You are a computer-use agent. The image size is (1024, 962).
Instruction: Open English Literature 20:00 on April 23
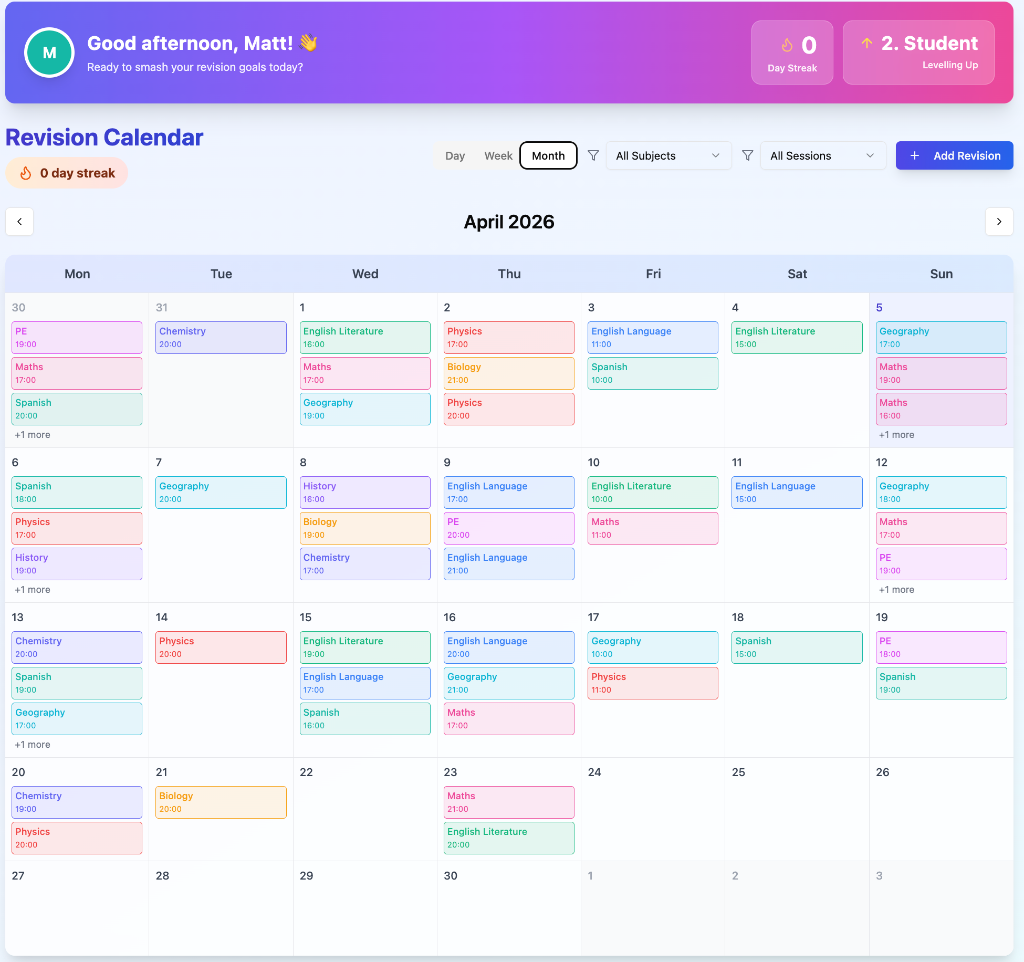pyautogui.click(x=509, y=838)
